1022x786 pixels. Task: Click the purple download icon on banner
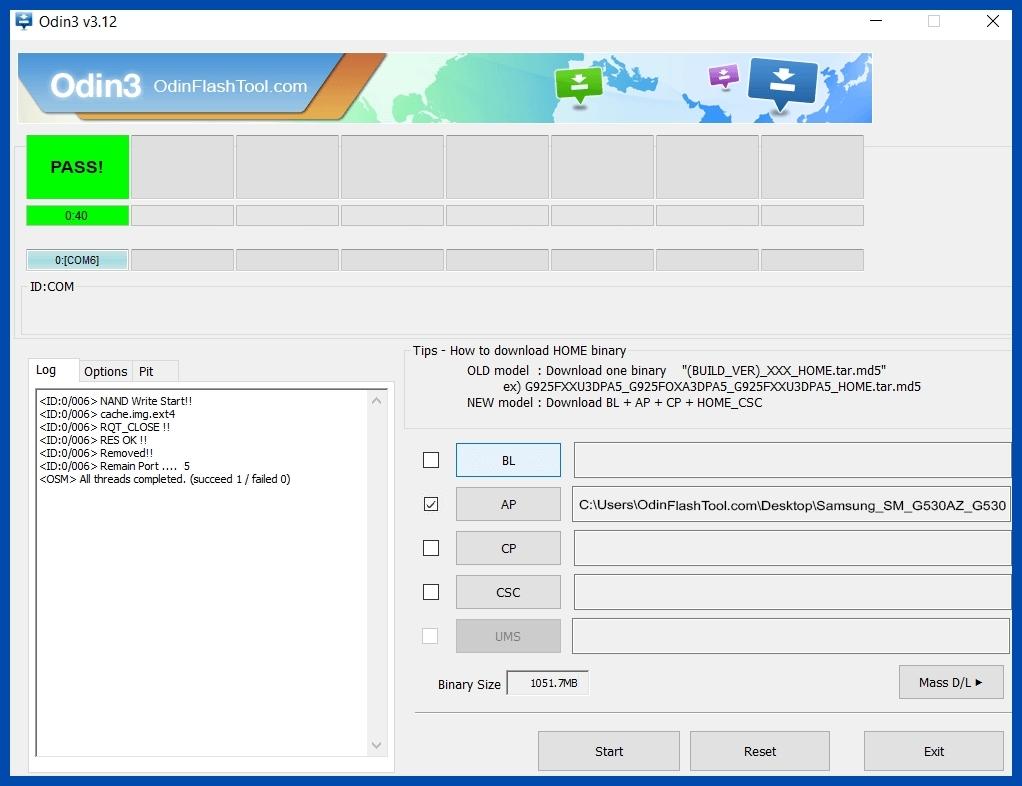point(723,76)
